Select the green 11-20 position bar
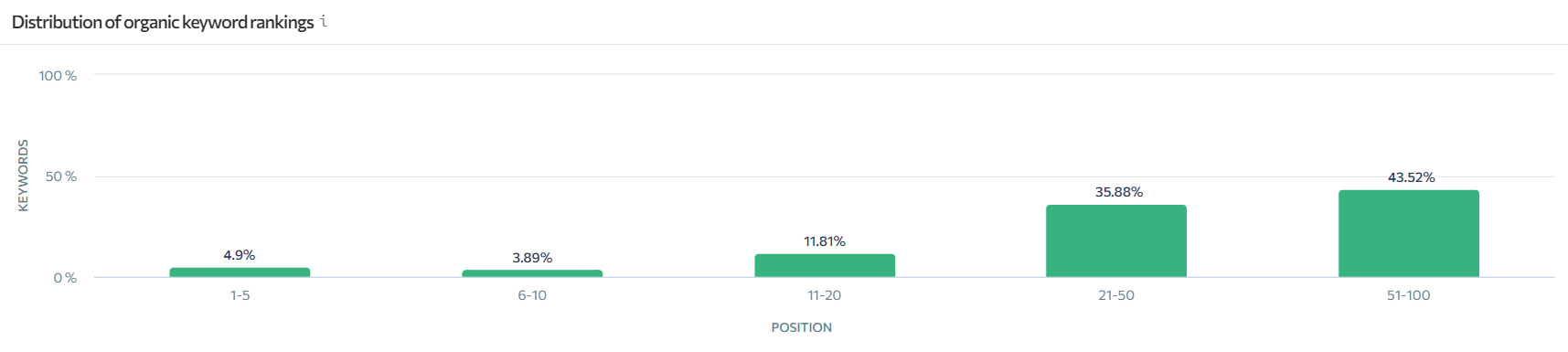 825,265
